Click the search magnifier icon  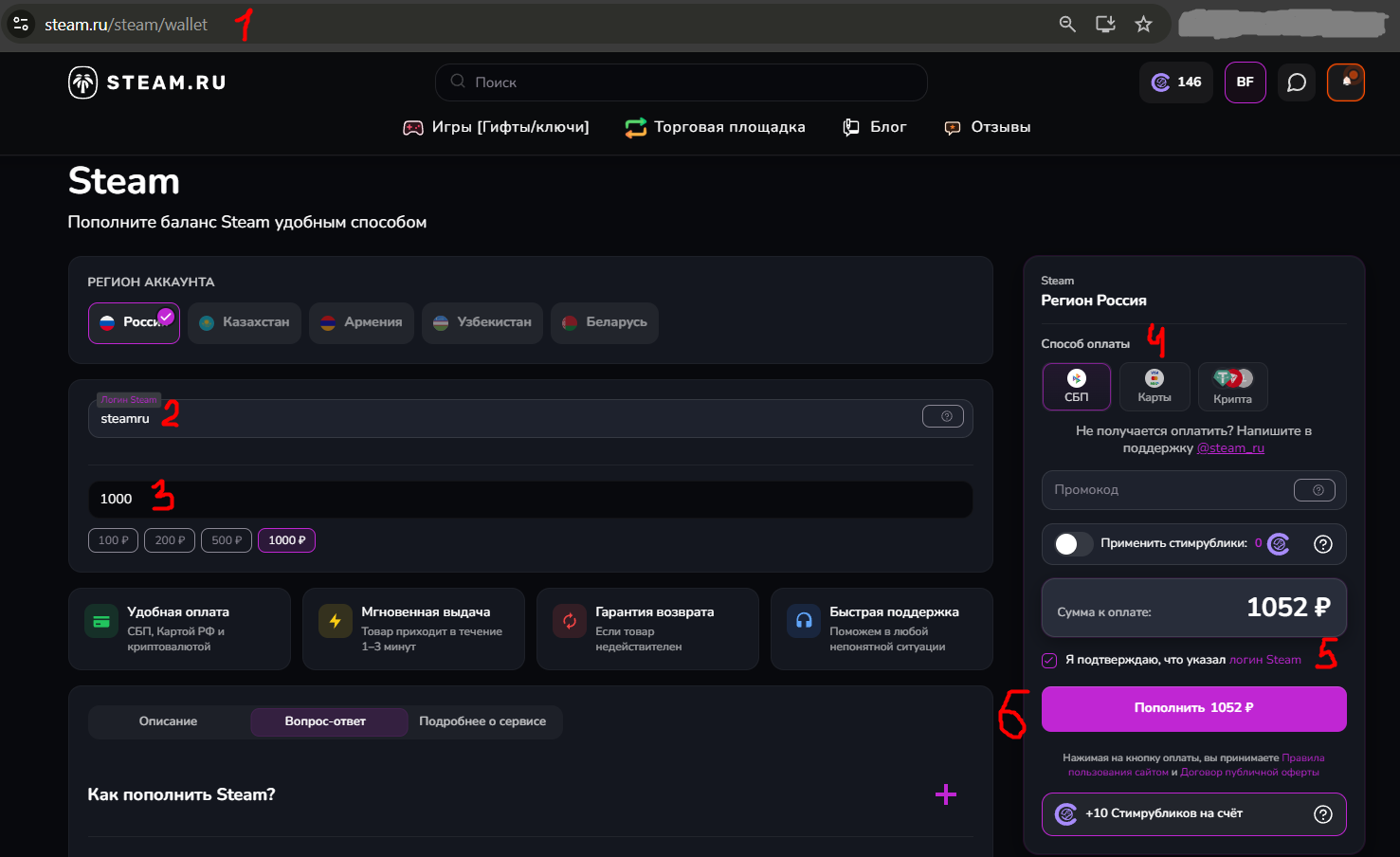[458, 82]
